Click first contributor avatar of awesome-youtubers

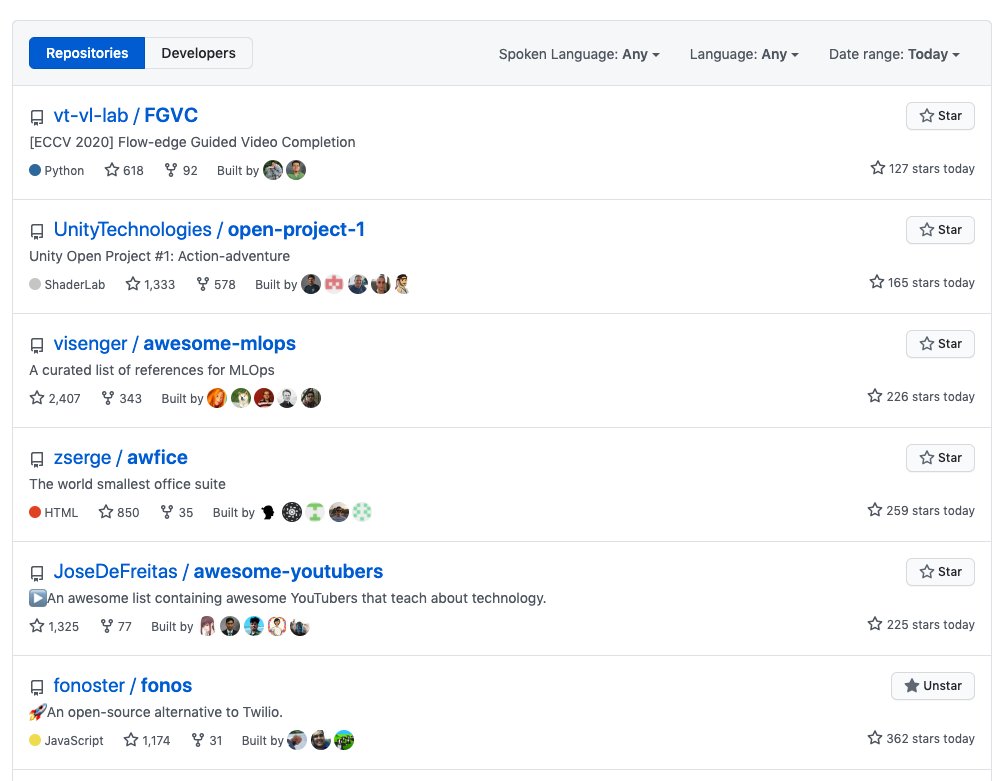pos(207,626)
